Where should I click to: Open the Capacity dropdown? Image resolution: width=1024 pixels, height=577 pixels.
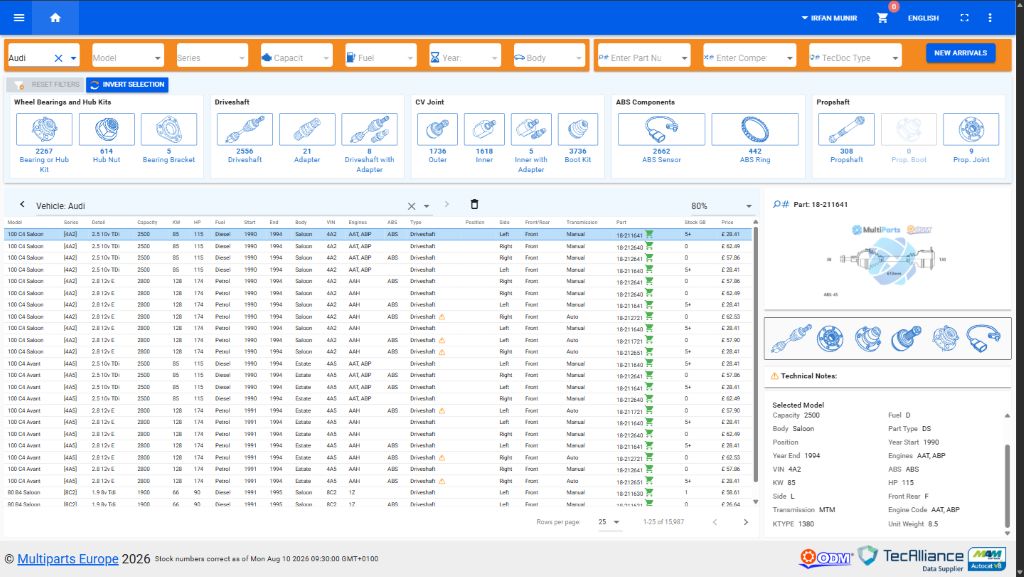tap(296, 57)
